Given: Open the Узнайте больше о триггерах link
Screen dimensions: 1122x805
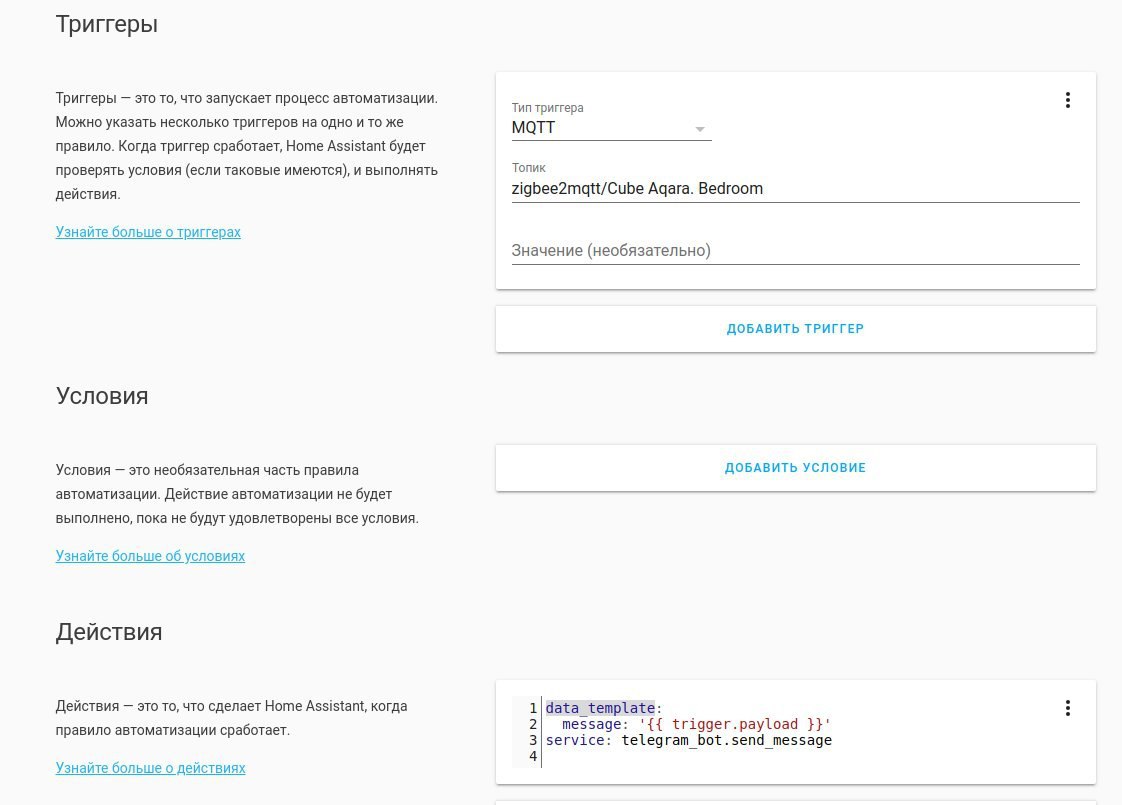Looking at the screenshot, I should coord(148,232).
